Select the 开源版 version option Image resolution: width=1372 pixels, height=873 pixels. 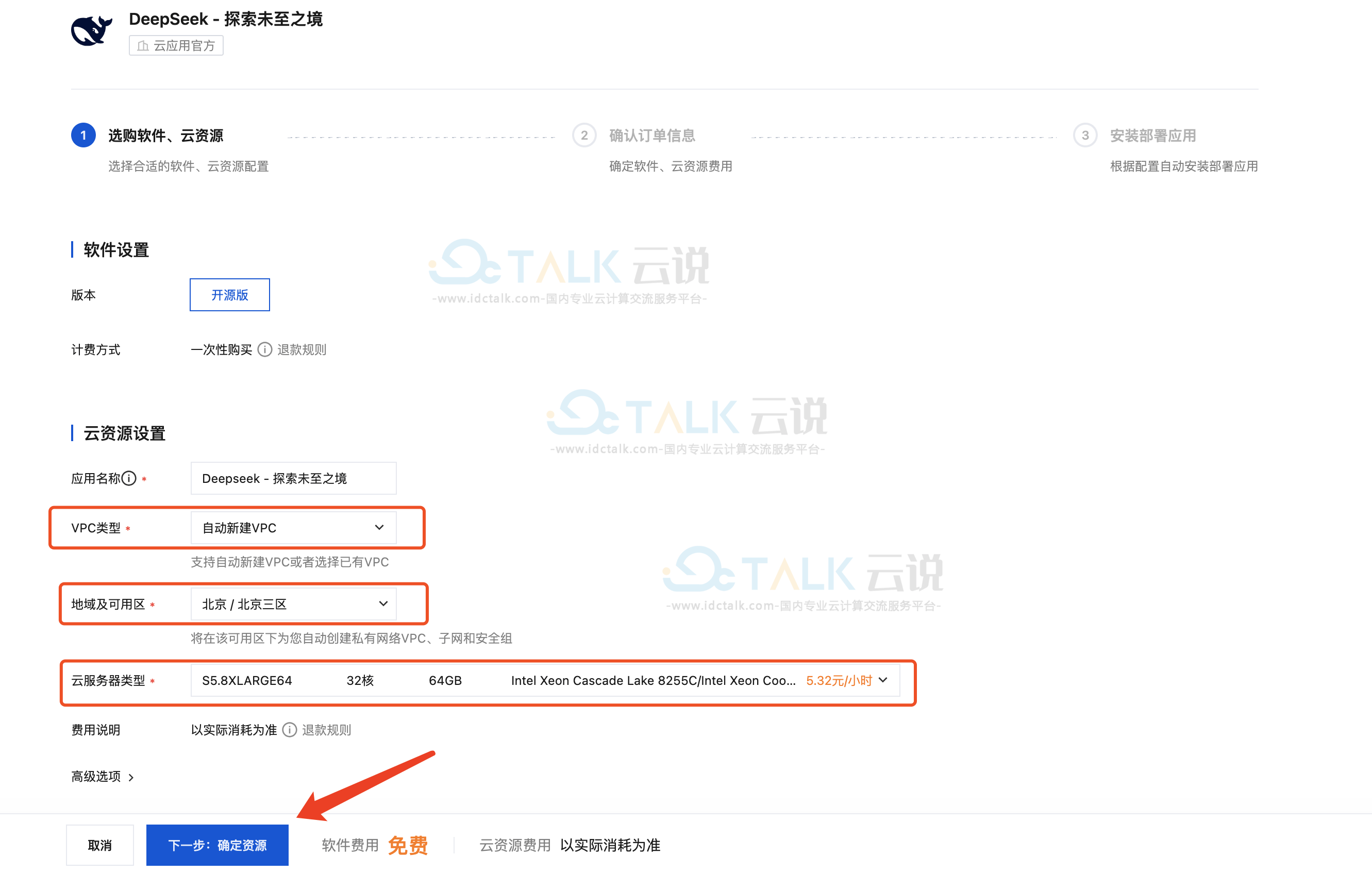point(230,295)
